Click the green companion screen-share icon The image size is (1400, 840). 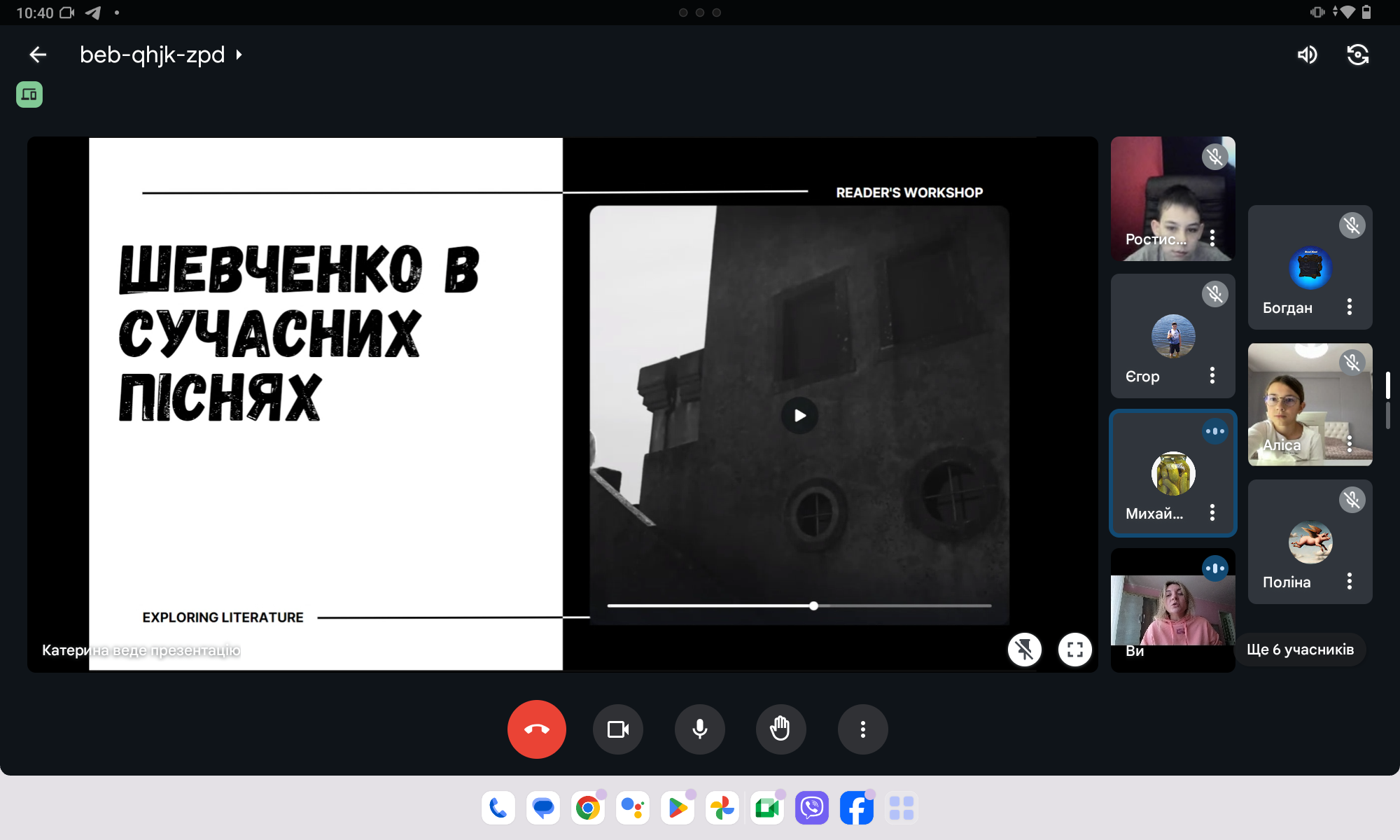(29, 94)
